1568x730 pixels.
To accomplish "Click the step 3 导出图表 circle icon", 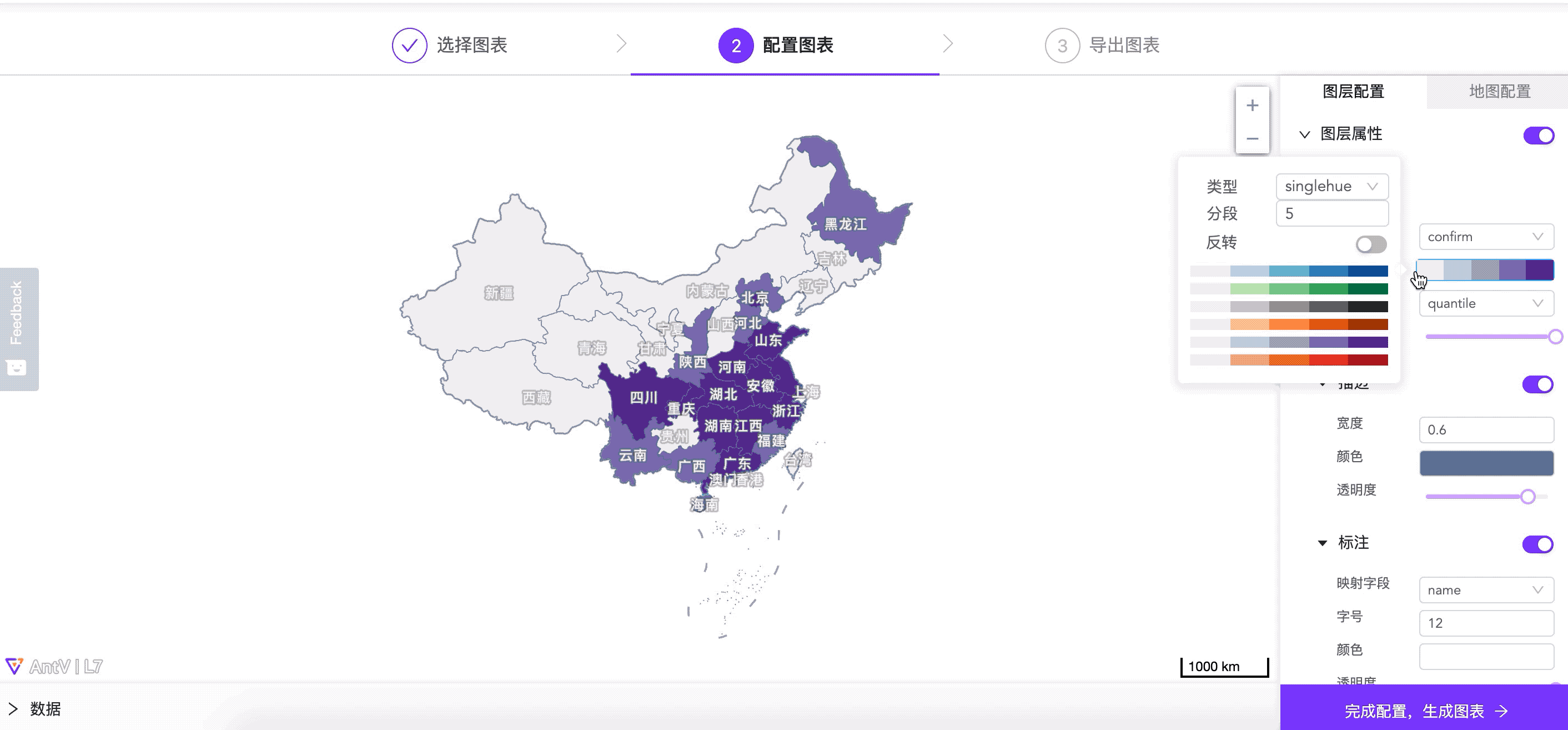I will point(1062,46).
